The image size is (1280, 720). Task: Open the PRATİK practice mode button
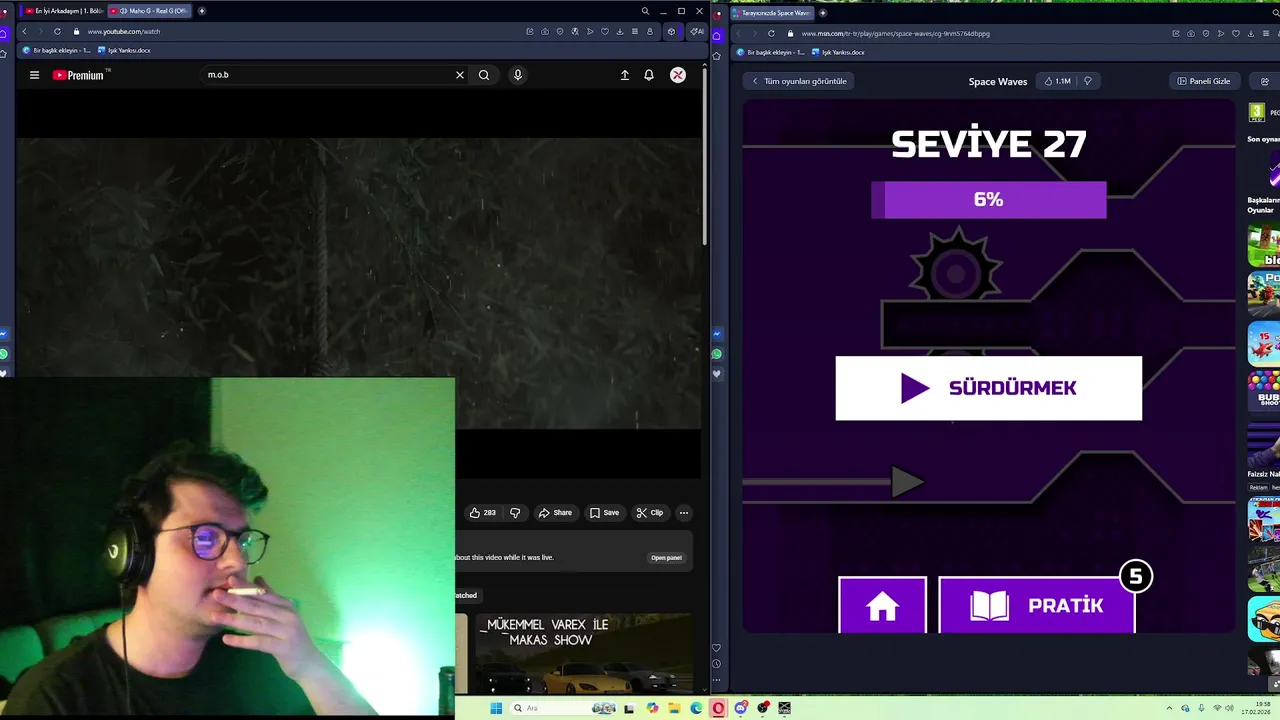[x=1037, y=605]
